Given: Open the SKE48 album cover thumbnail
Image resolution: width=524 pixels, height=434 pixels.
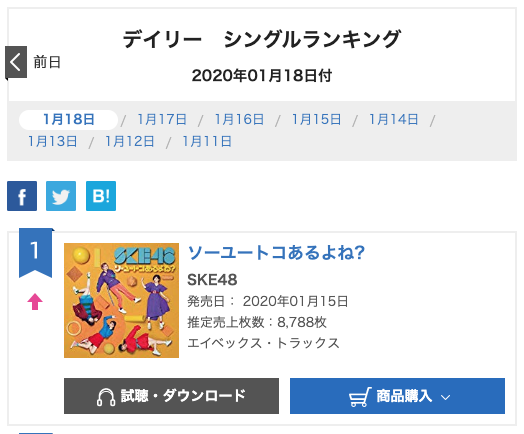Looking at the screenshot, I should [x=122, y=301].
